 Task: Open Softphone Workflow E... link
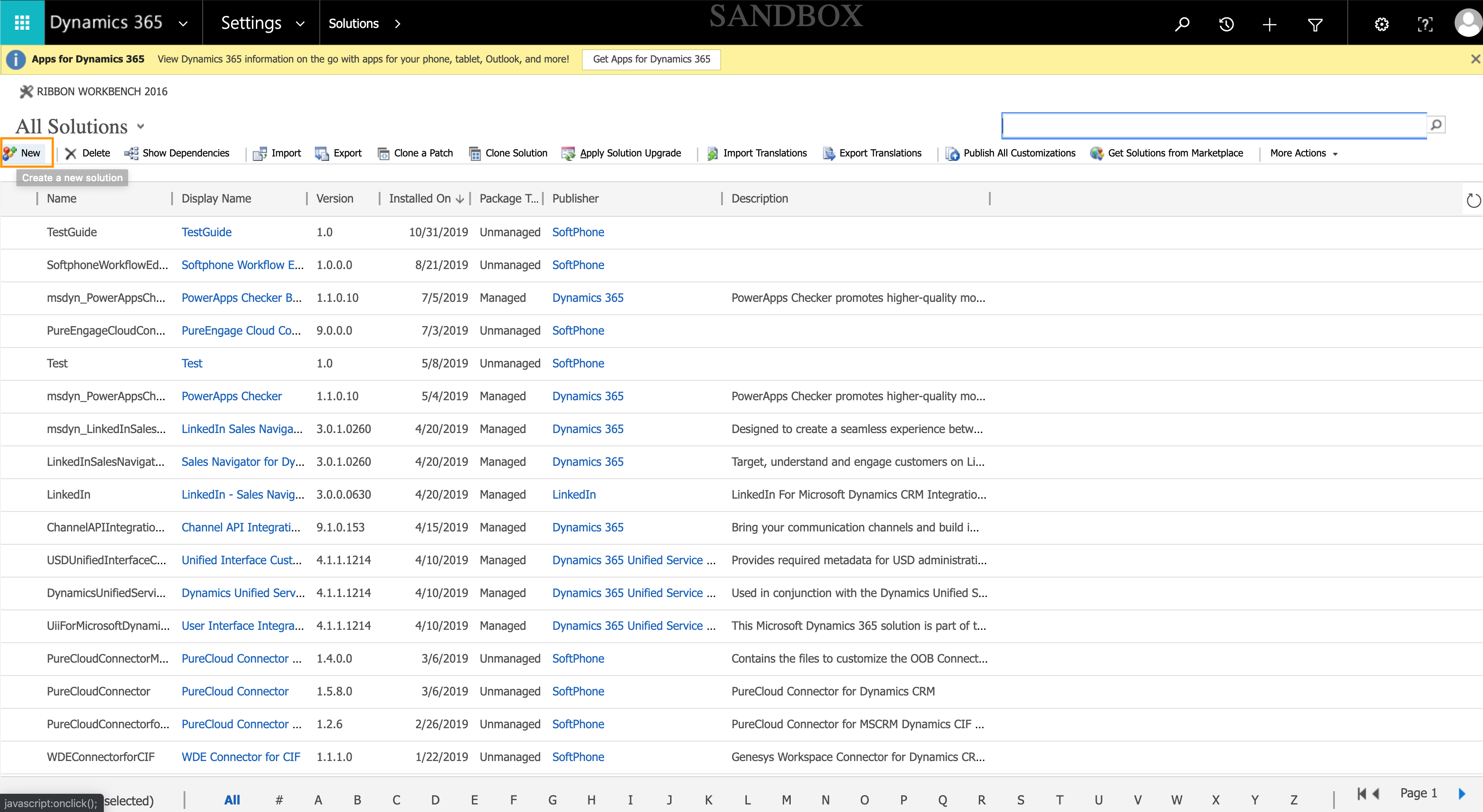coord(243,265)
